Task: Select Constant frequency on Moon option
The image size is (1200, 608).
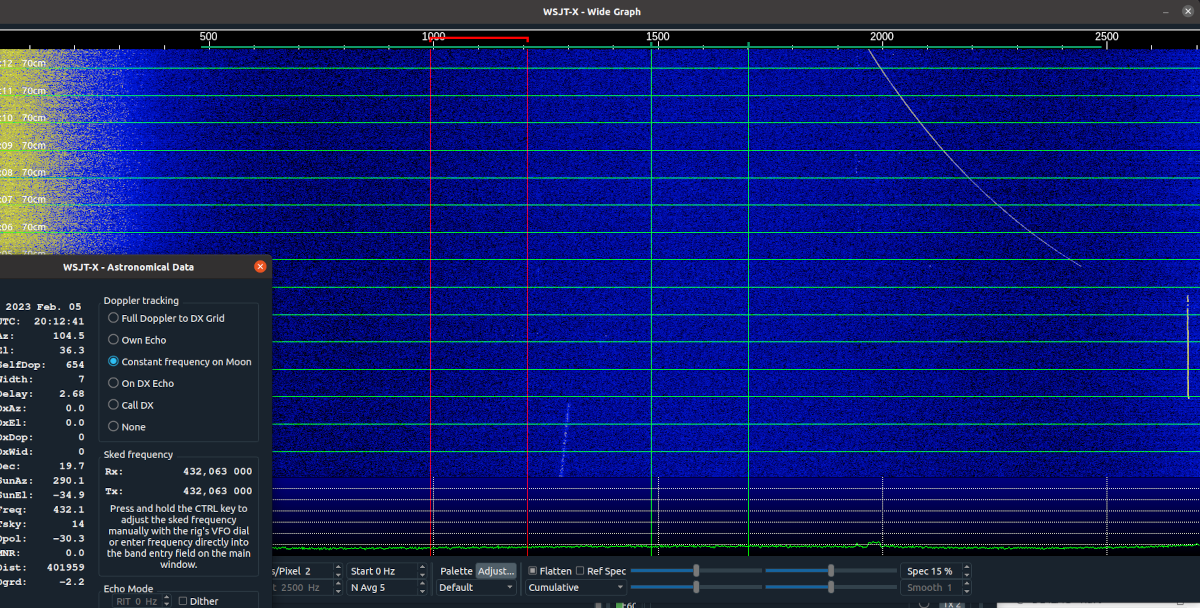Action: coord(180,362)
